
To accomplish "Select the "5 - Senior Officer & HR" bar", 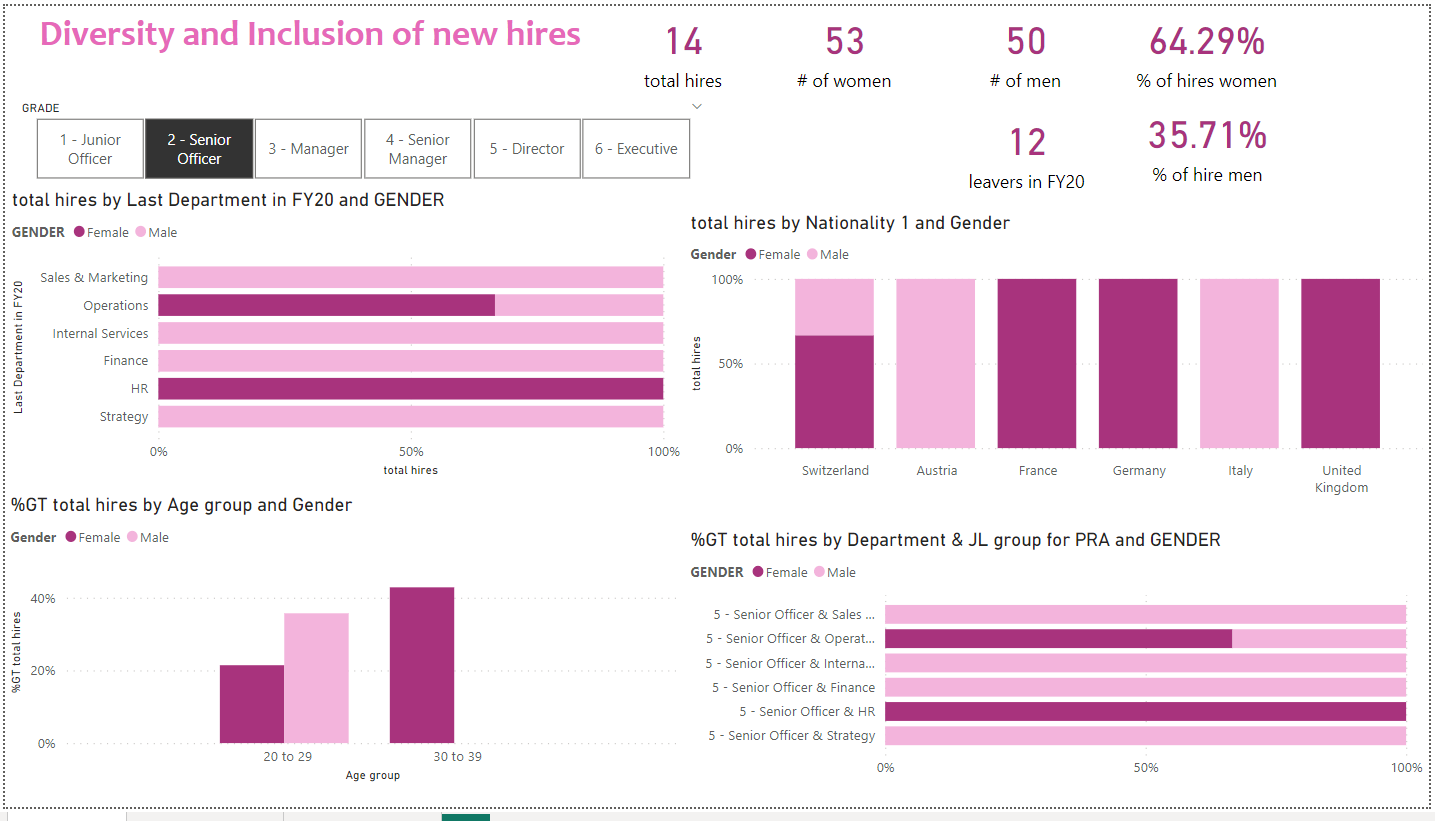I will (x=1146, y=711).
